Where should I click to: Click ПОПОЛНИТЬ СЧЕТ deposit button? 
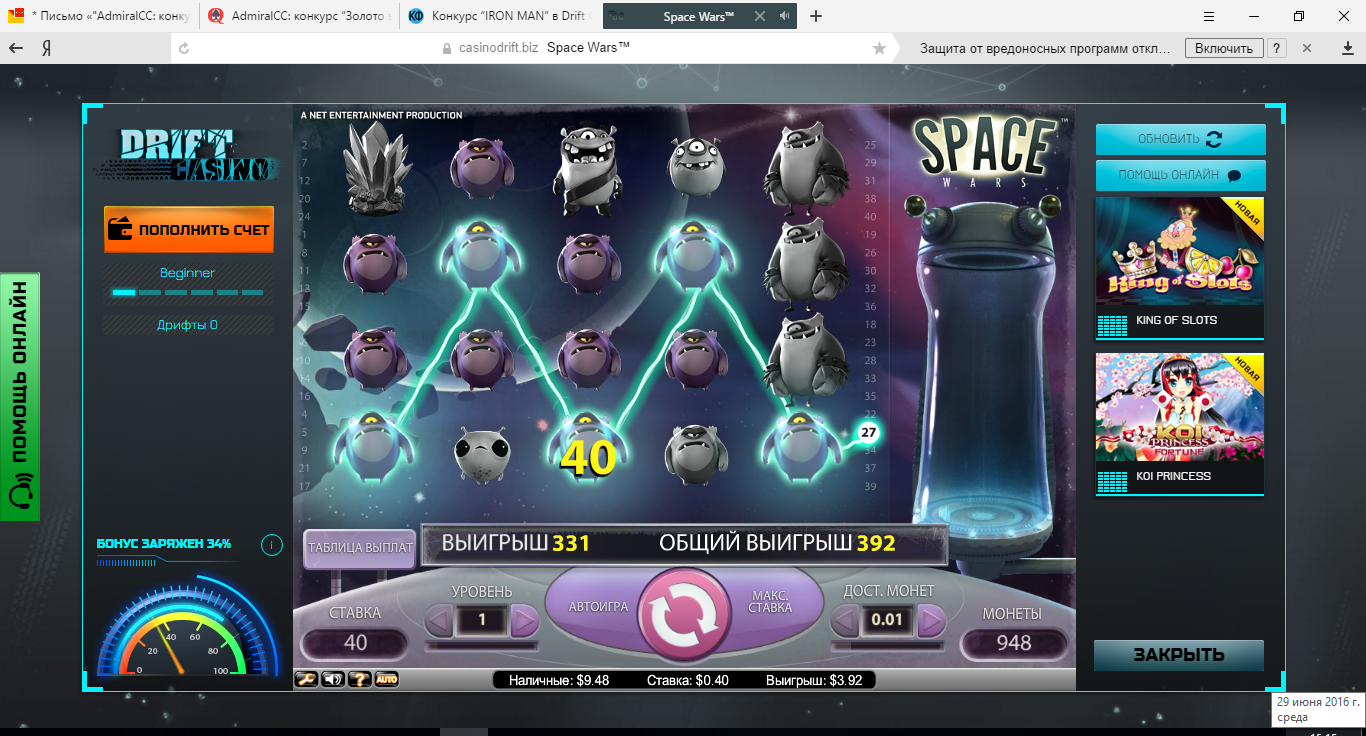(x=189, y=230)
